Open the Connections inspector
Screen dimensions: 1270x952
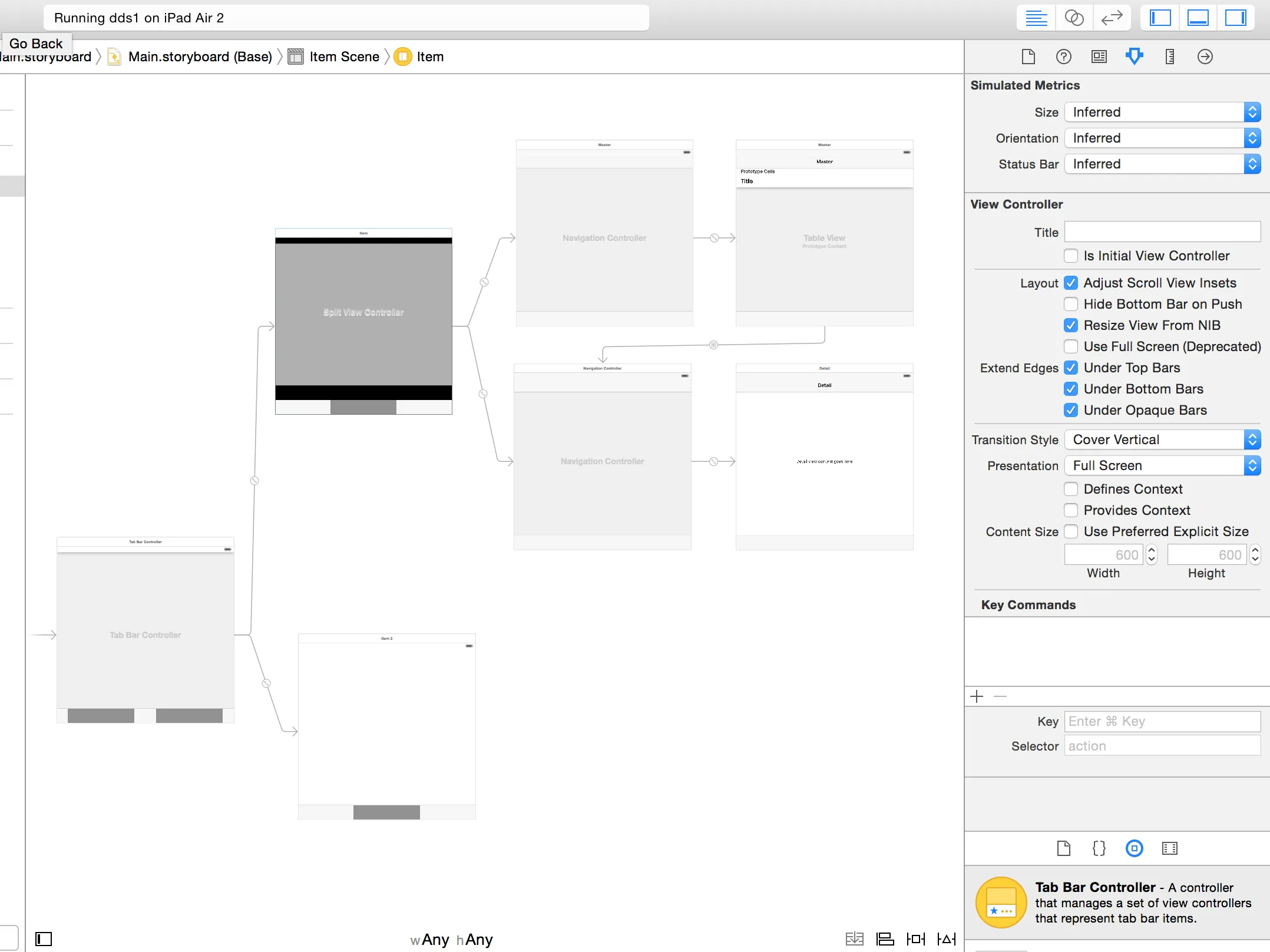coord(1205,57)
